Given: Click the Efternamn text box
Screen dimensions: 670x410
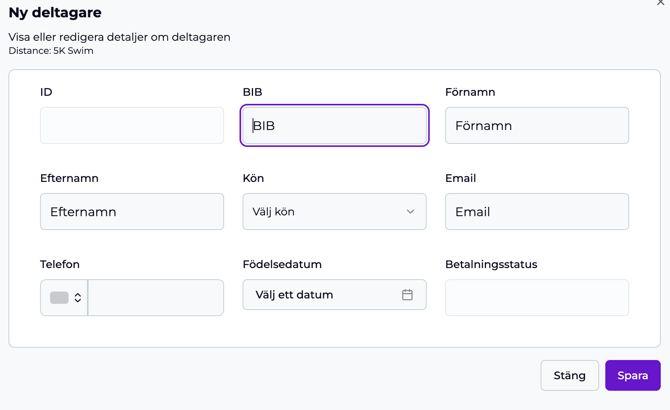Looking at the screenshot, I should [x=132, y=212].
